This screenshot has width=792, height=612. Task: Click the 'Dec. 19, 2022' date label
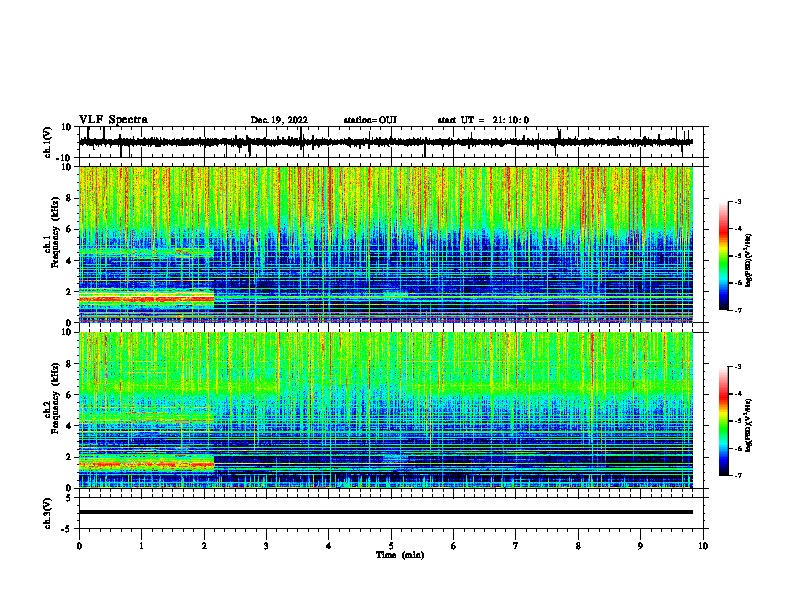click(x=279, y=120)
